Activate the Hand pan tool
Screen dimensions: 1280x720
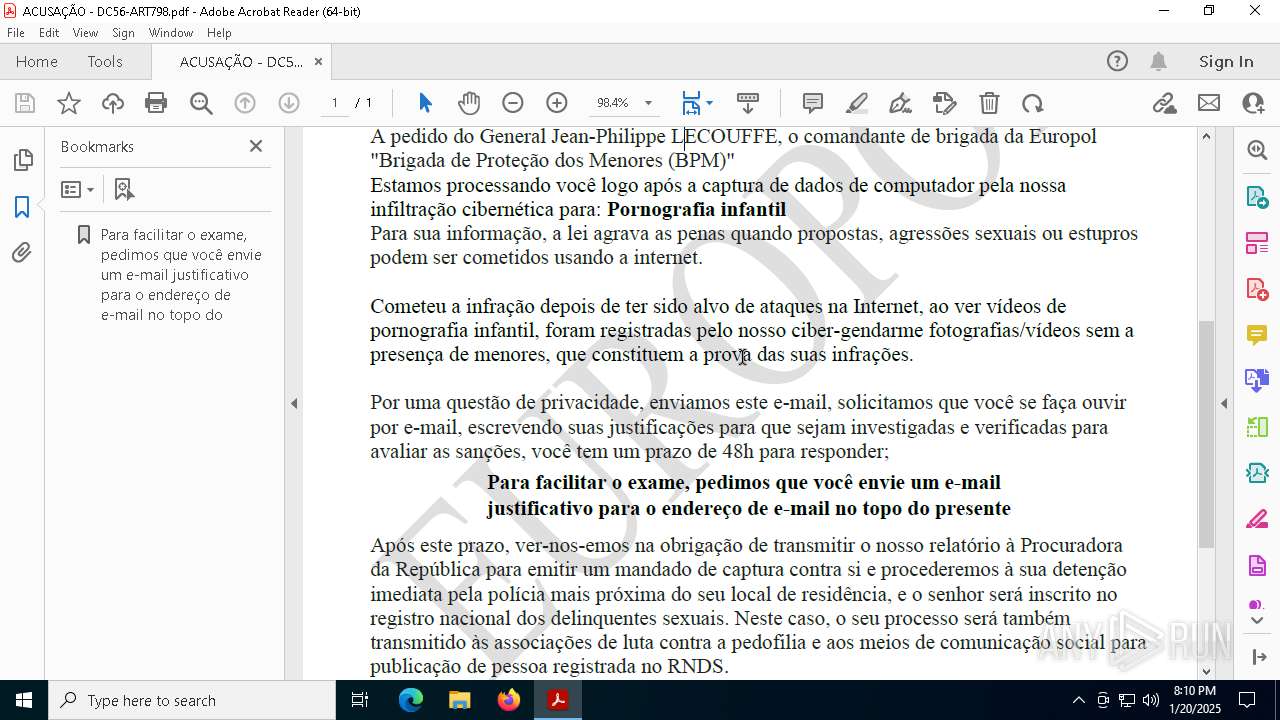469,103
